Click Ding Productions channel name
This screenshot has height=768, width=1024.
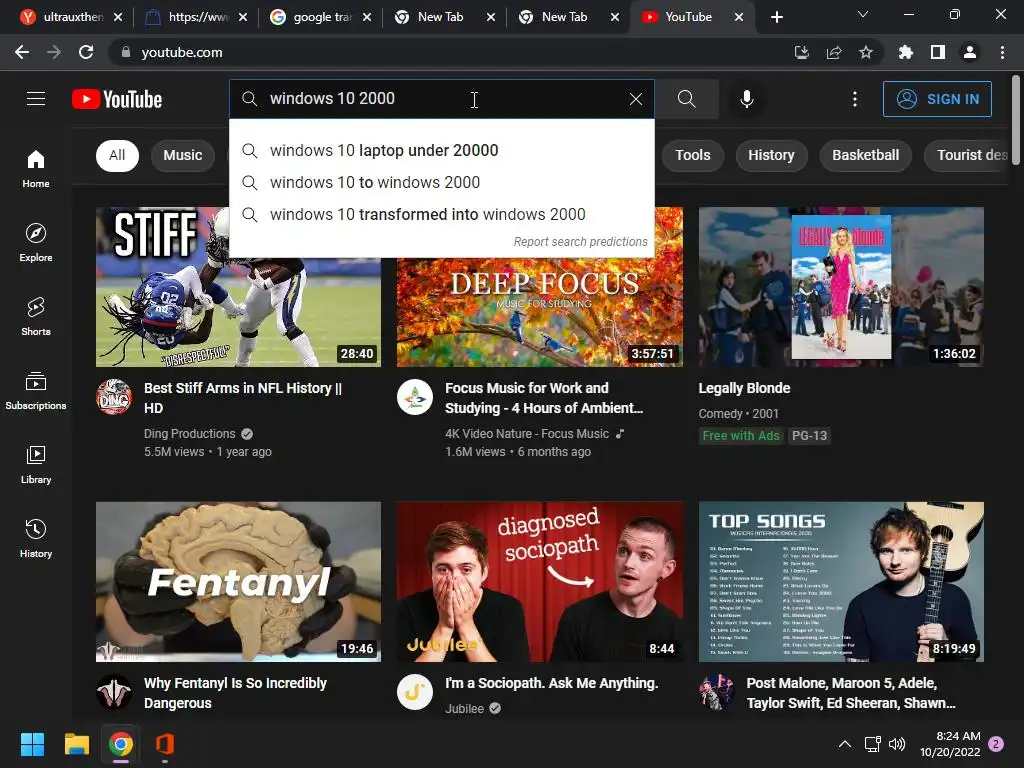click(189, 434)
